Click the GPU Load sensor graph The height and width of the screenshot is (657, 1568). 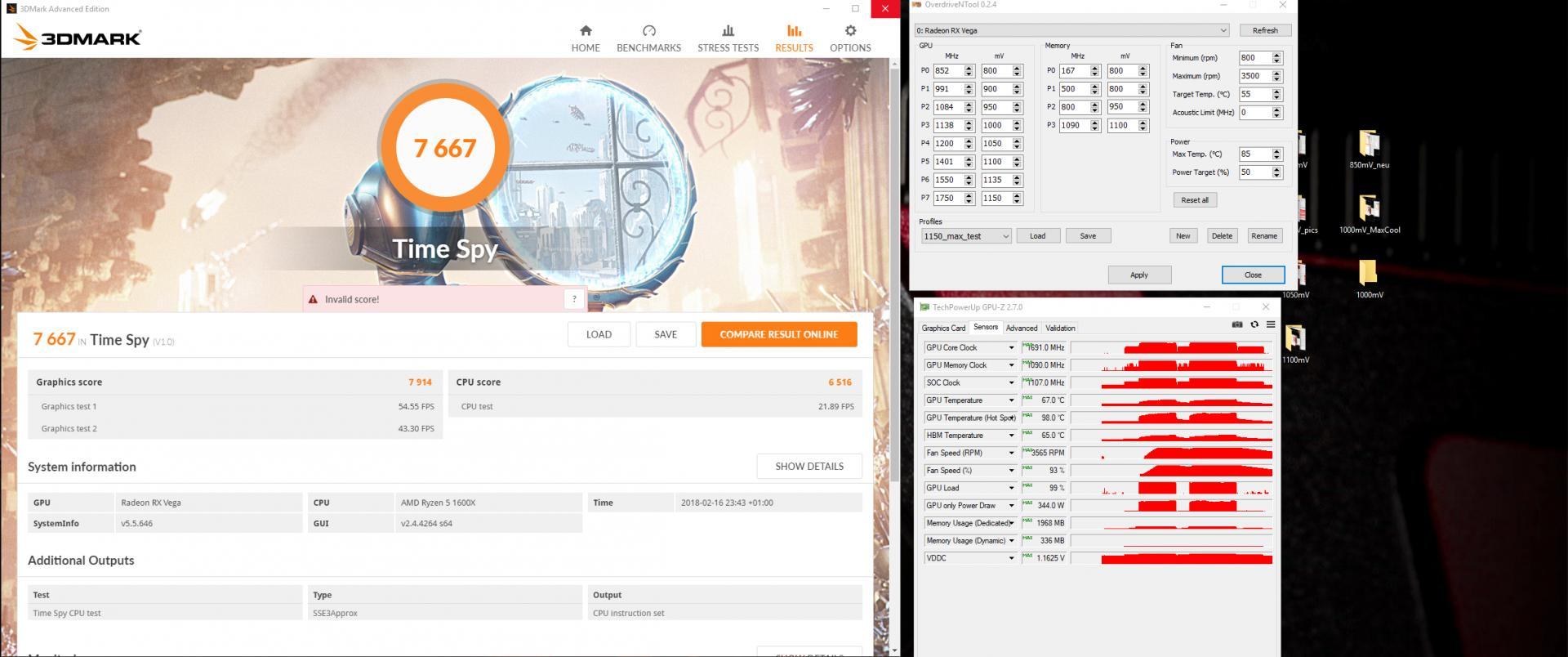pyautogui.click(x=1171, y=488)
